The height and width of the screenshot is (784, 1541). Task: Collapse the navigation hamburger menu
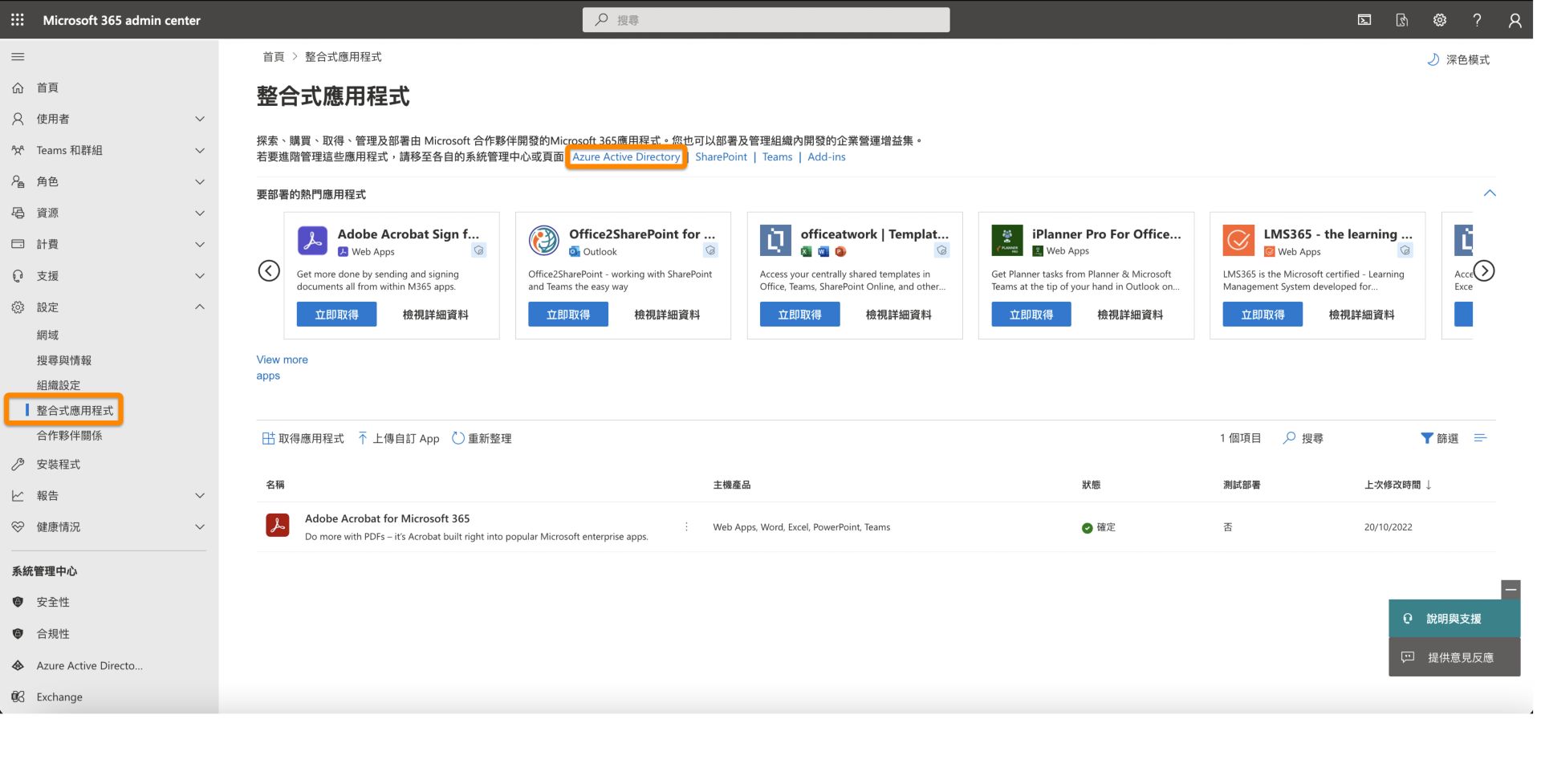pyautogui.click(x=18, y=57)
